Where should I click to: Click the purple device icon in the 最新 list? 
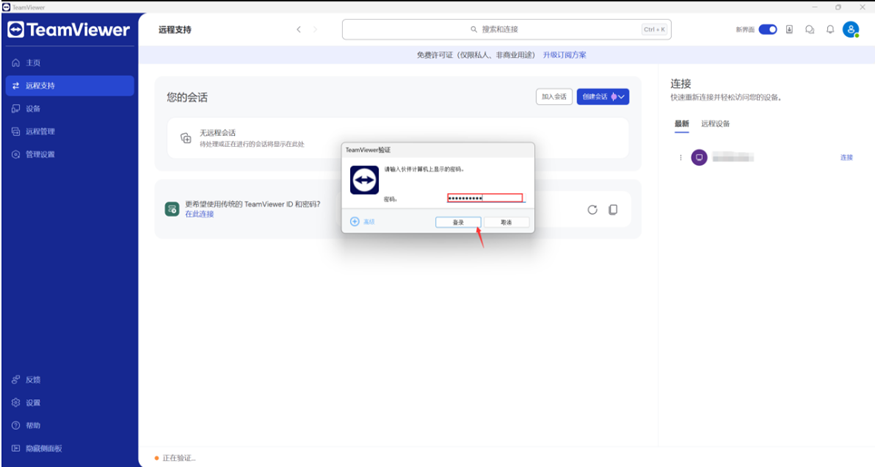point(699,157)
